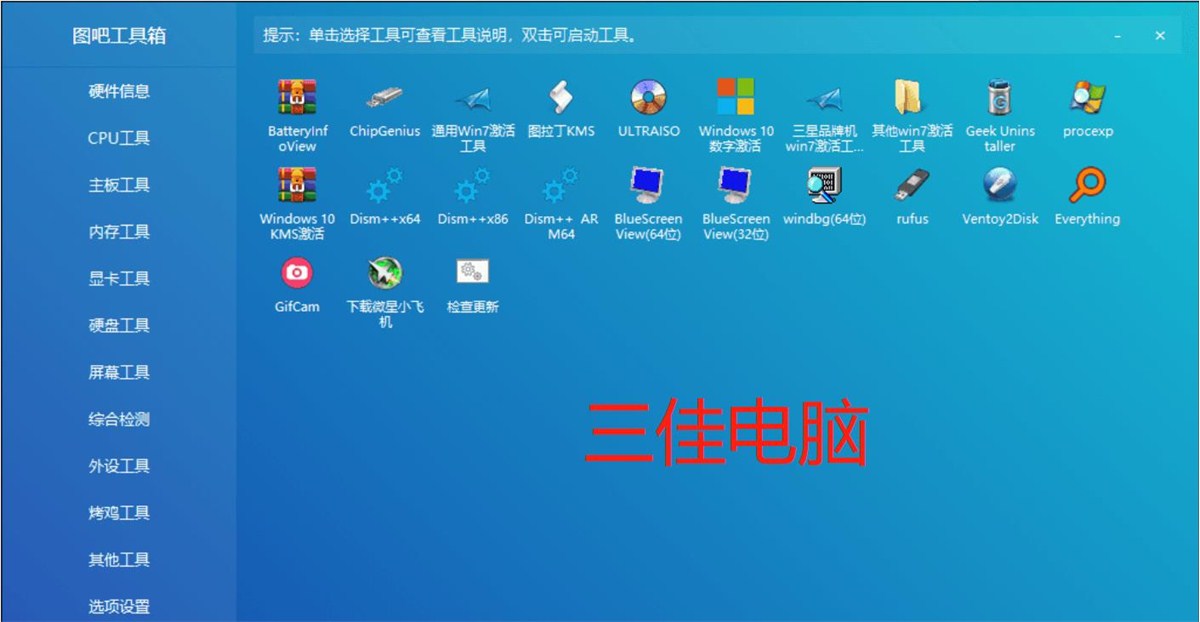The width and height of the screenshot is (1200, 622).
Task: Switch to the CPU工具 category
Action: (119, 138)
